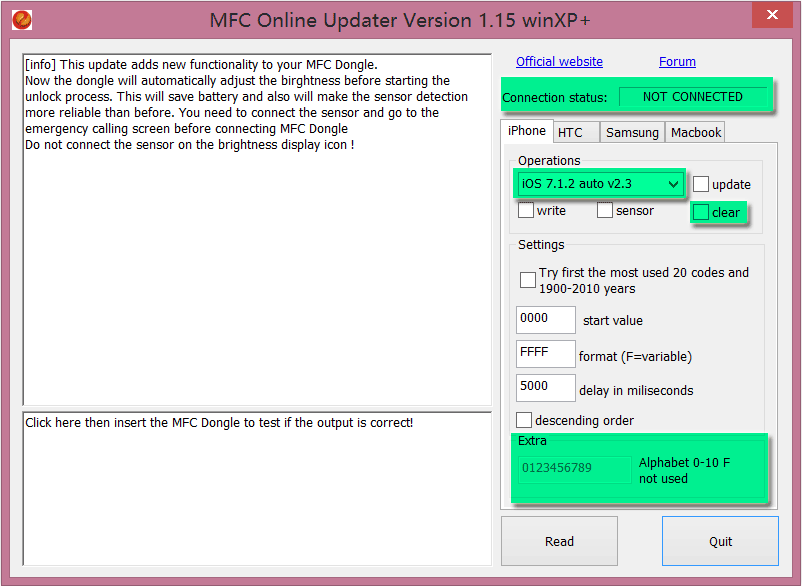Click the start value field
This screenshot has height=586, width=802.
(545, 319)
